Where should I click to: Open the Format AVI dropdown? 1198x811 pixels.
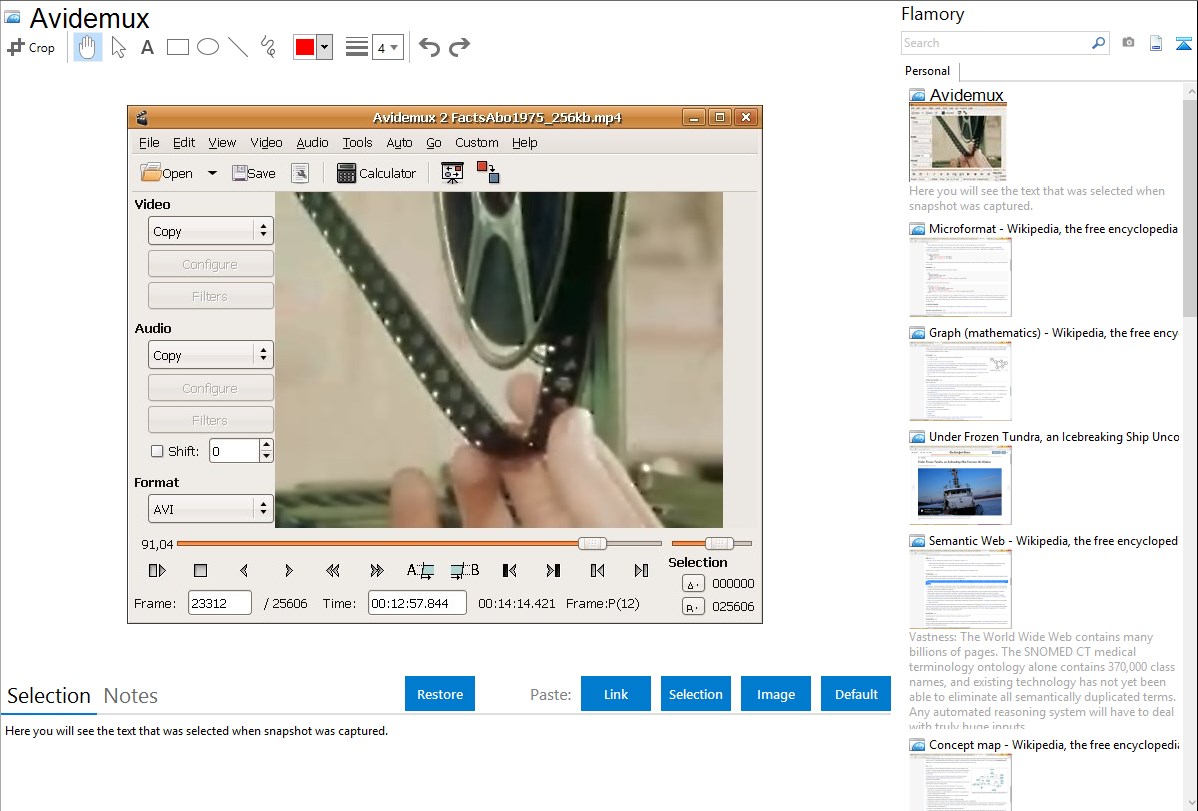(x=210, y=509)
